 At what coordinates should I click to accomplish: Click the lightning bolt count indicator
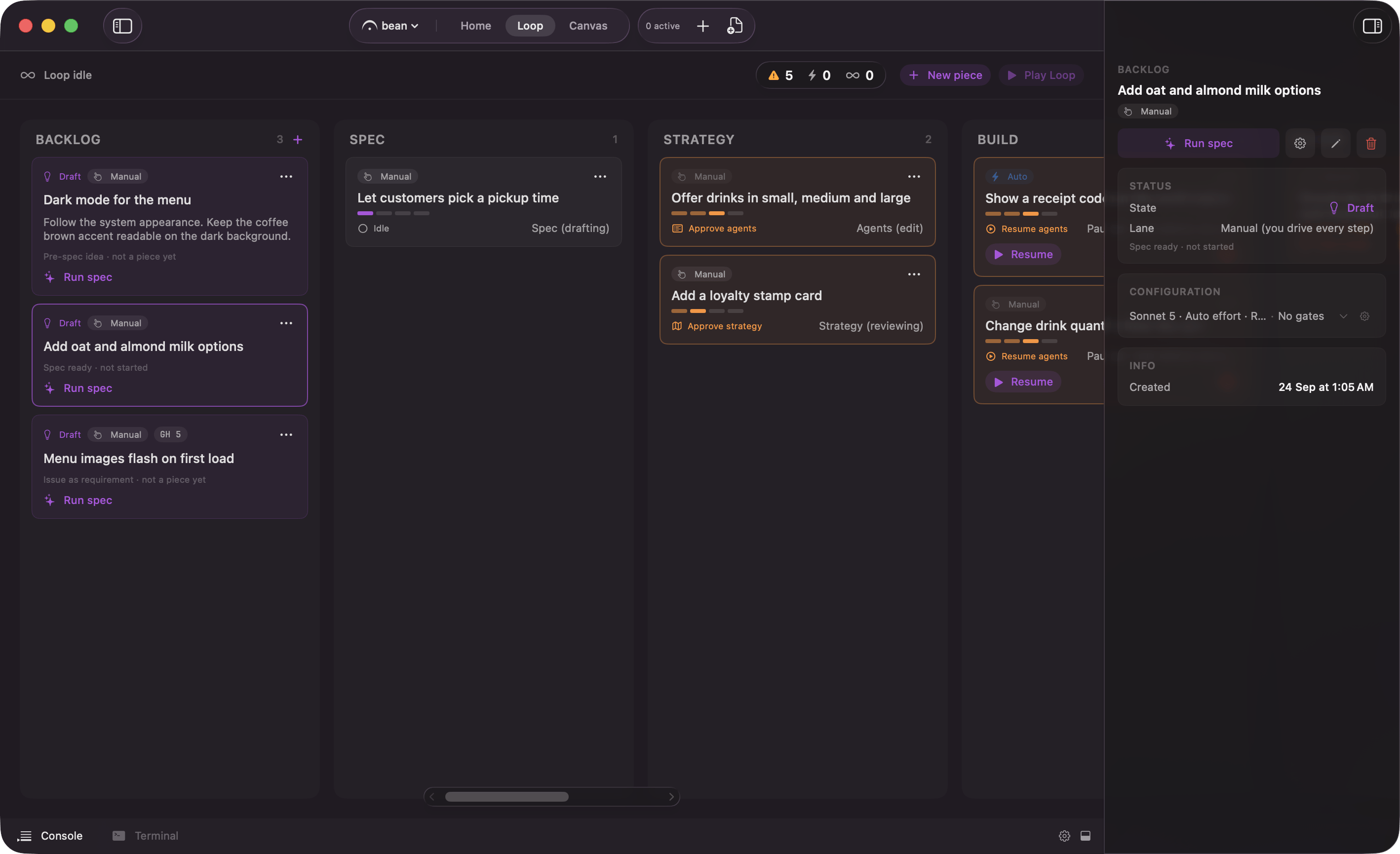click(x=819, y=75)
